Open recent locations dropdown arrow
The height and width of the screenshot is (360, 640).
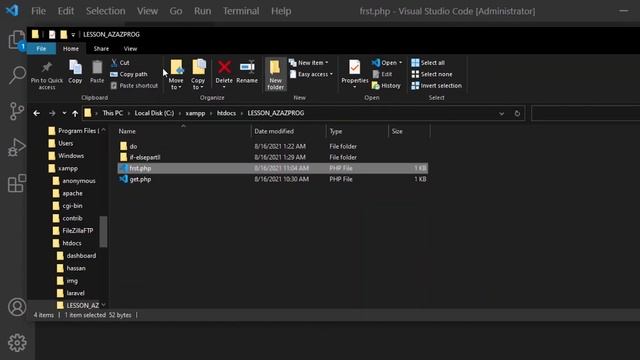point(64,113)
